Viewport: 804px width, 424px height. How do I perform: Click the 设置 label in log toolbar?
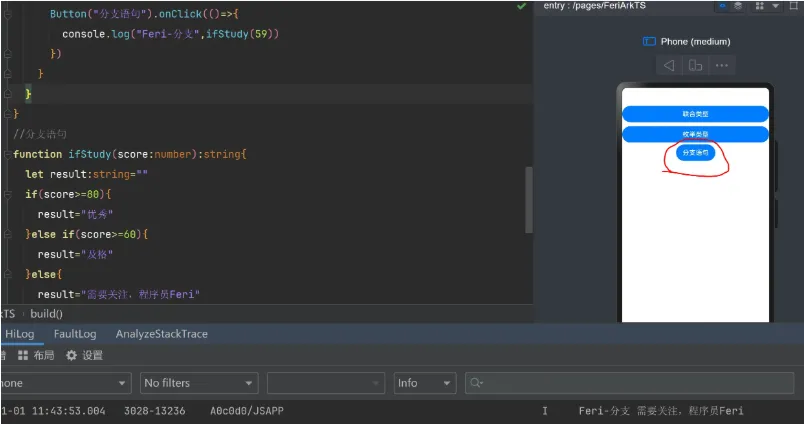pyautogui.click(x=92, y=355)
